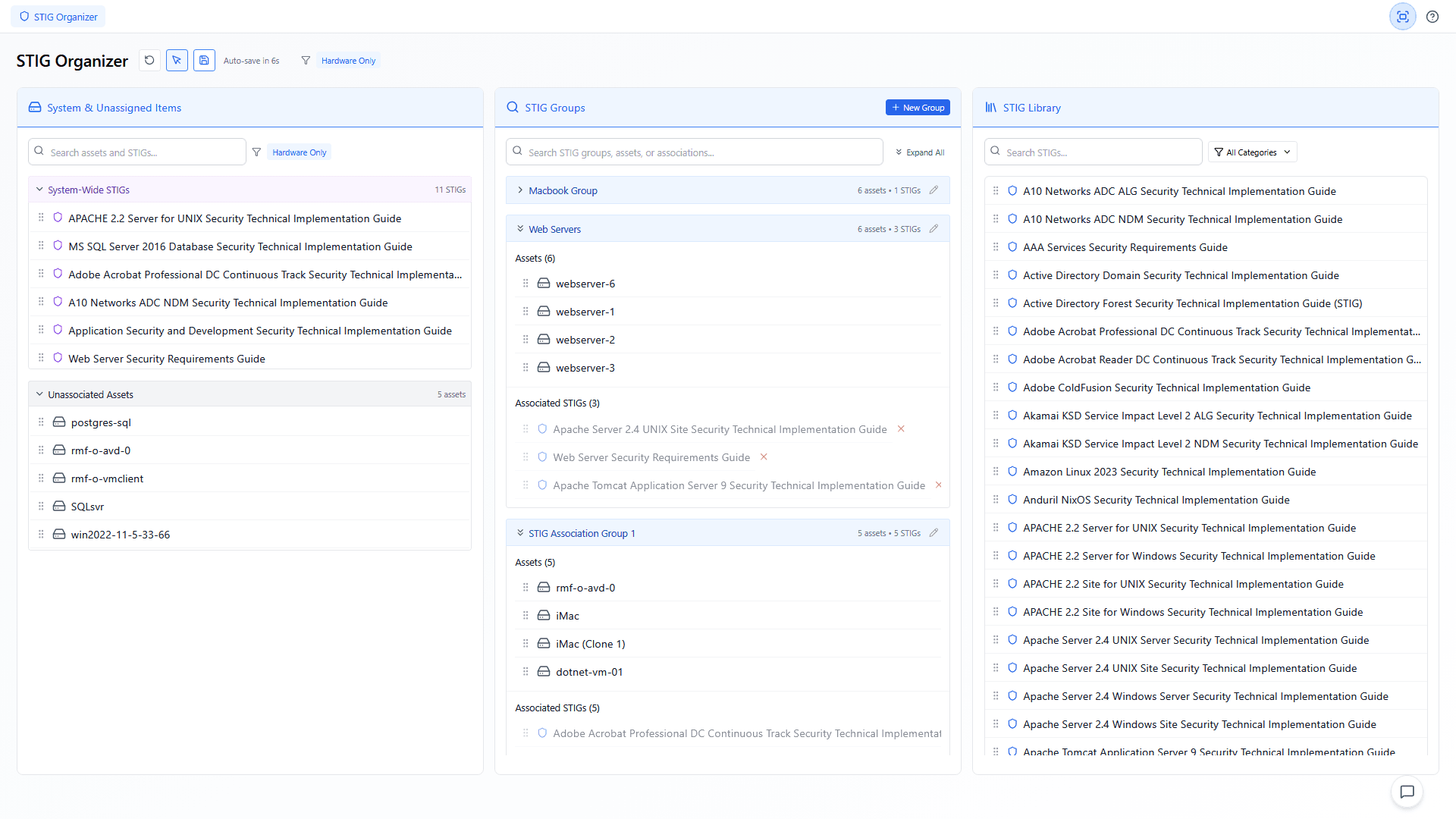Open the chat bubble icon at the bottom-right
This screenshot has width=1456, height=819.
1407,792
